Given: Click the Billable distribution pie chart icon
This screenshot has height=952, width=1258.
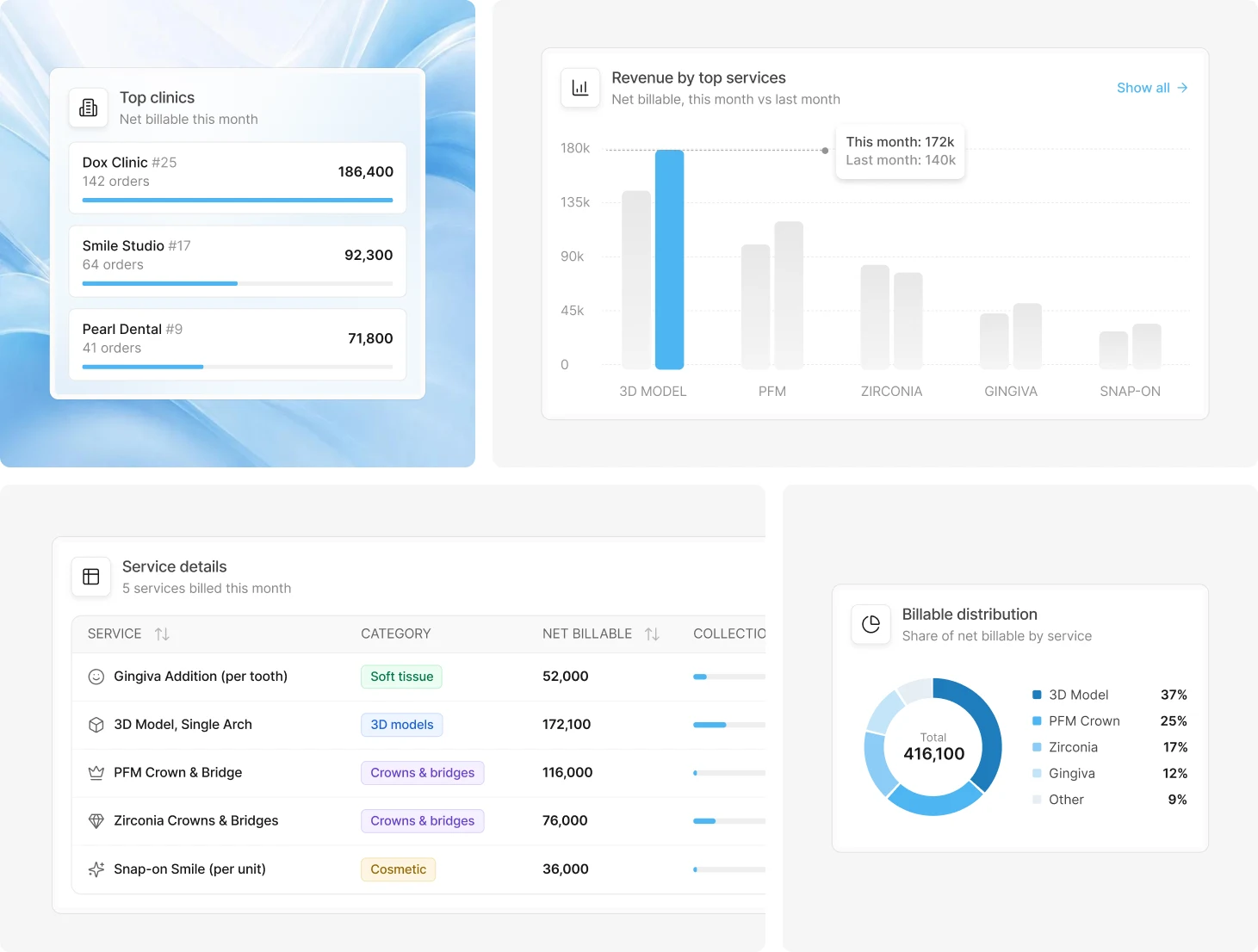Looking at the screenshot, I should pyautogui.click(x=871, y=624).
